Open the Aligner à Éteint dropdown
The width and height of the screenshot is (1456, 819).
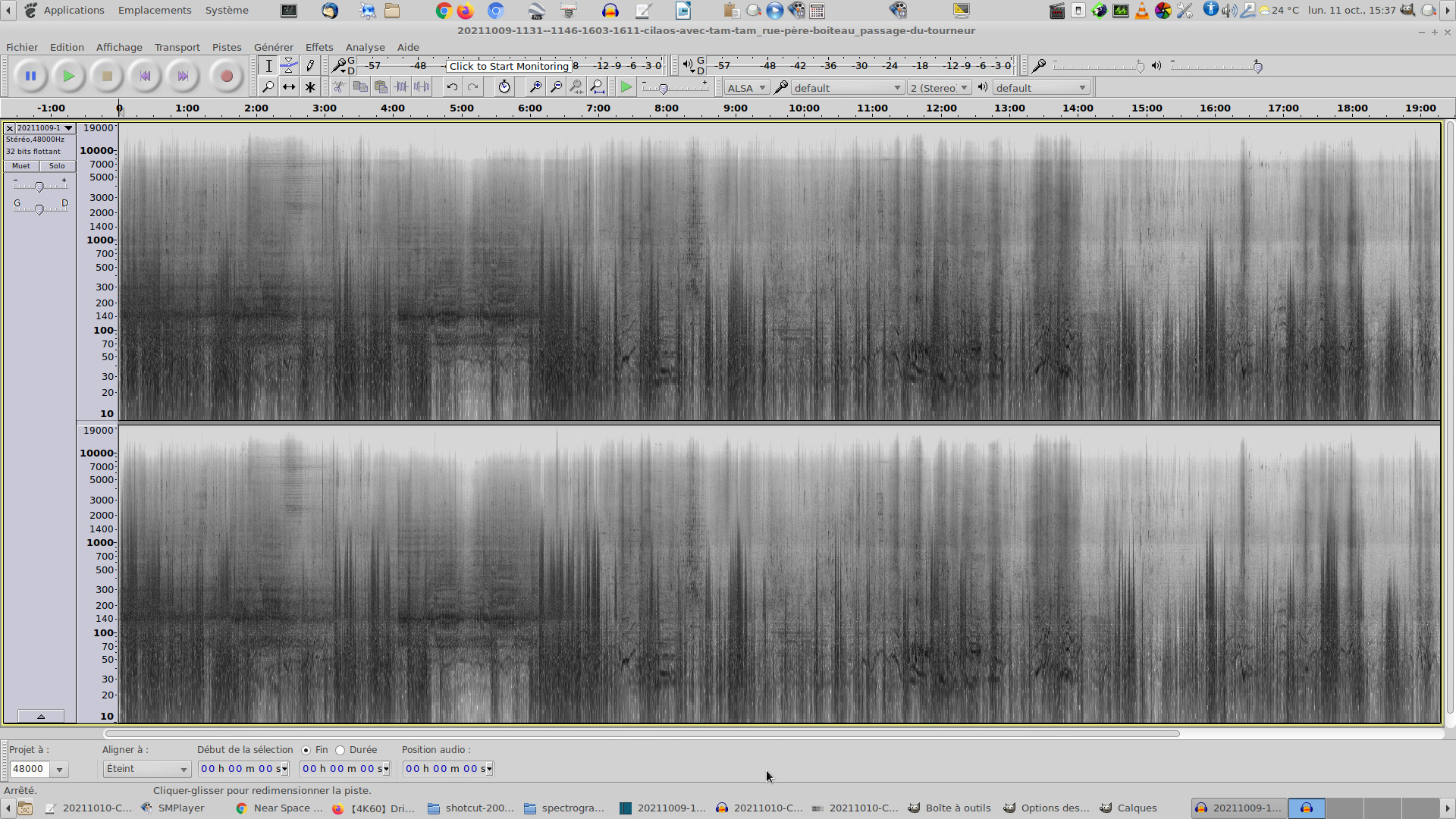[146, 769]
